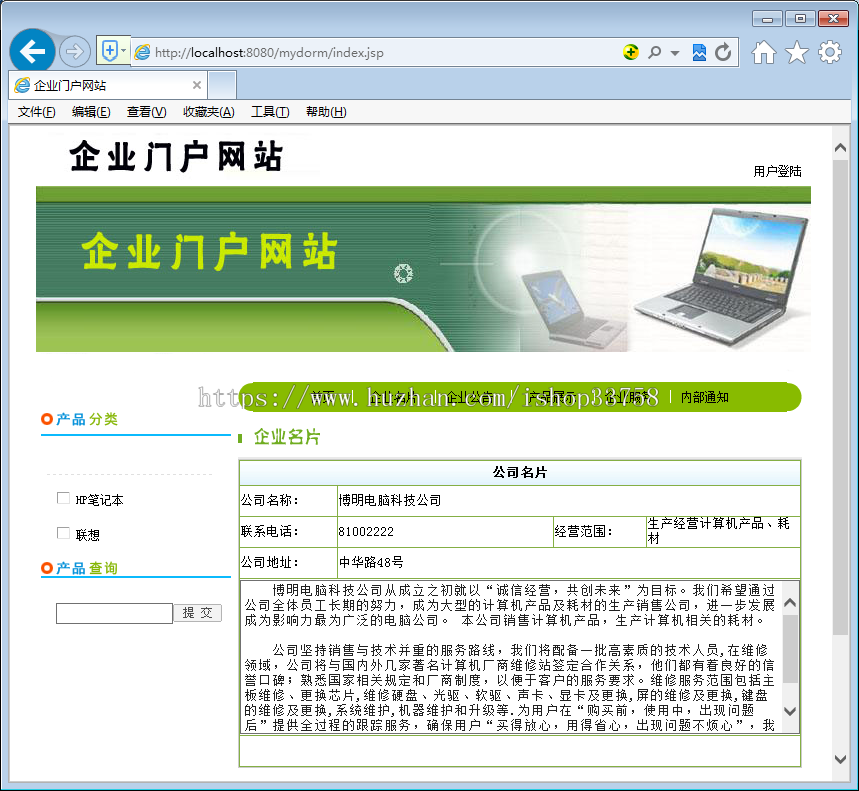Check the 联想 product checkbox
This screenshot has width=859, height=791.
tap(63, 533)
